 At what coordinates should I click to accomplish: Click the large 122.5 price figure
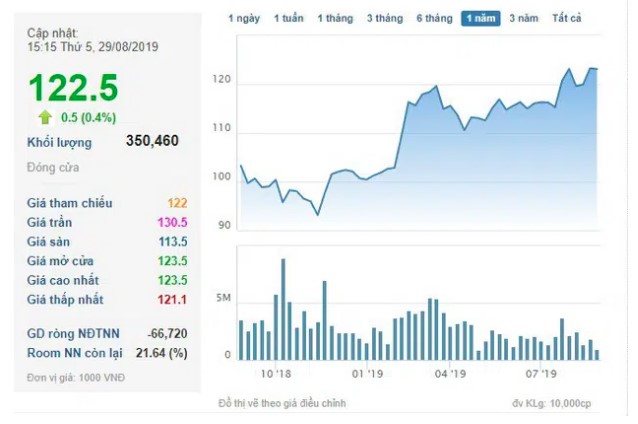(x=73, y=88)
